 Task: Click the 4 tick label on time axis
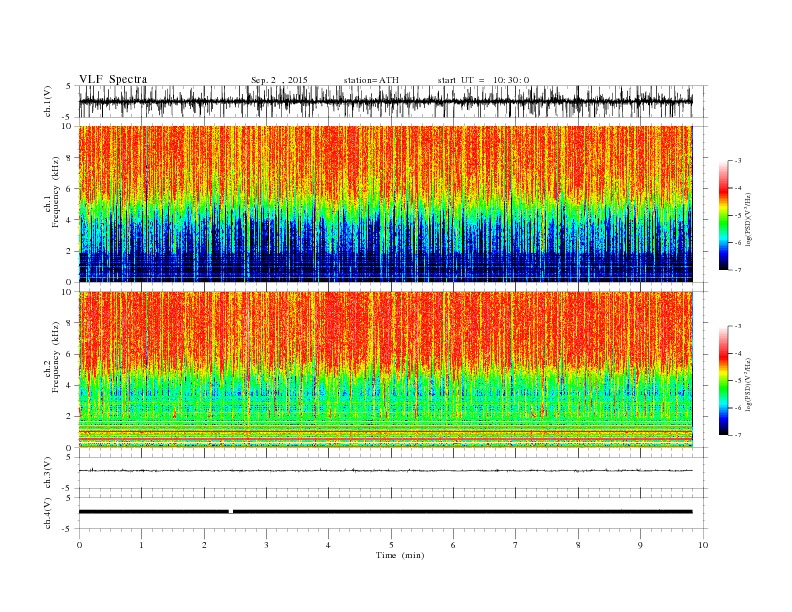(328, 545)
